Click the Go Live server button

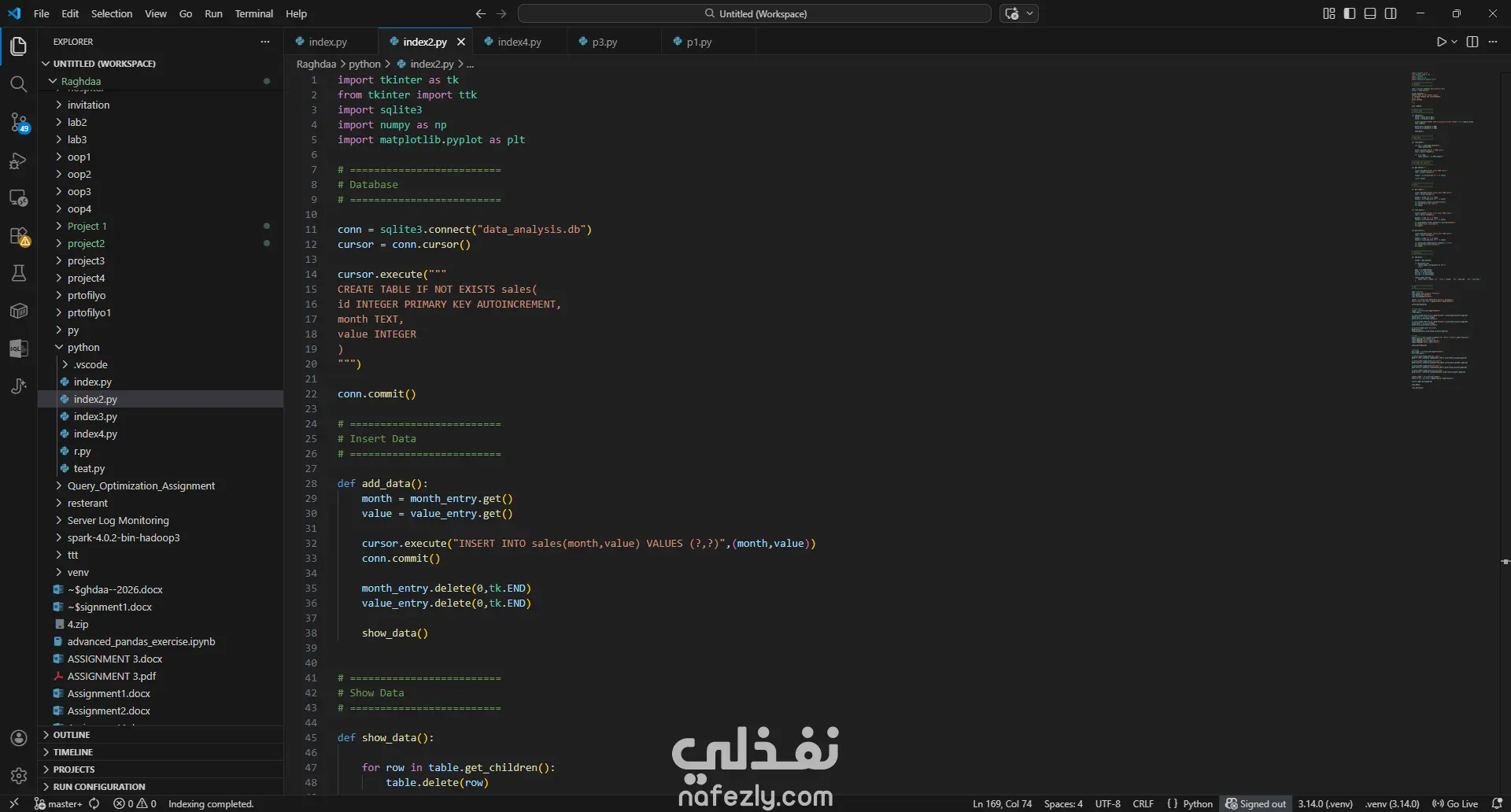coord(1455,803)
